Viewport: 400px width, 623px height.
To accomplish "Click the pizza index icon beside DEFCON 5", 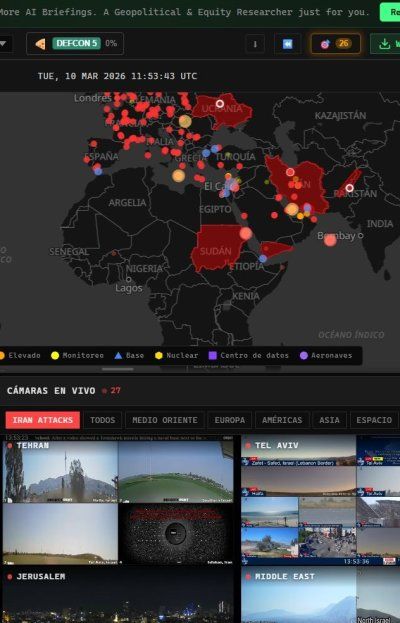I will click(x=41, y=44).
